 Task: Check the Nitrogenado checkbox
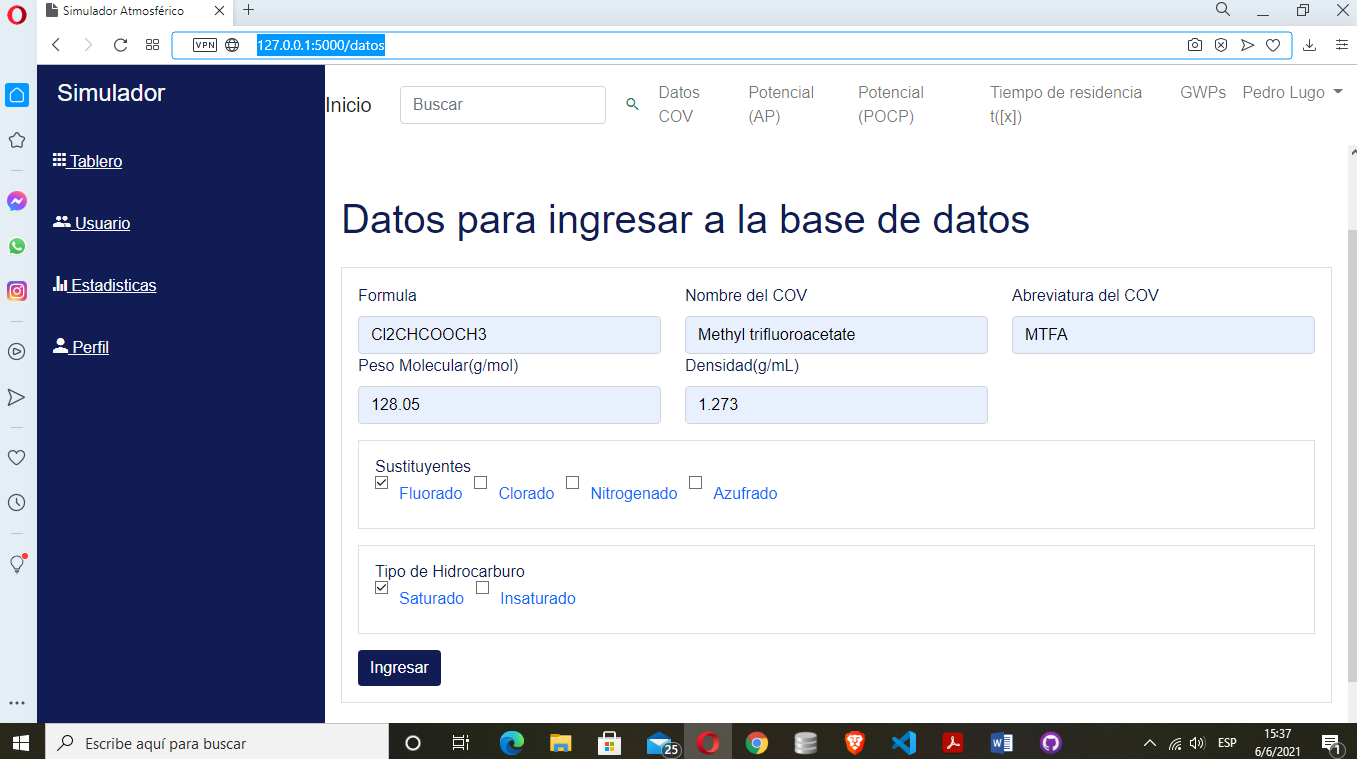tap(572, 482)
